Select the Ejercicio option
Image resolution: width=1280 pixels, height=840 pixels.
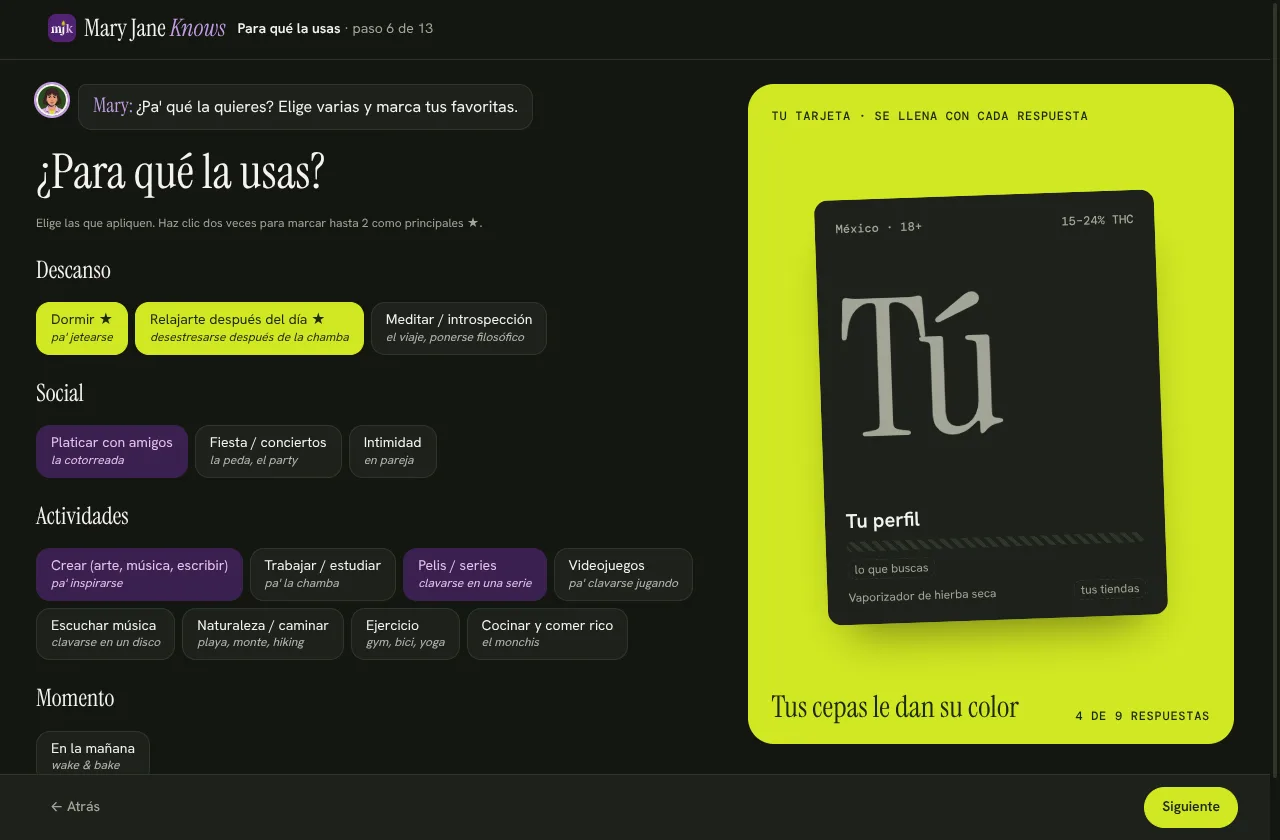(x=405, y=634)
